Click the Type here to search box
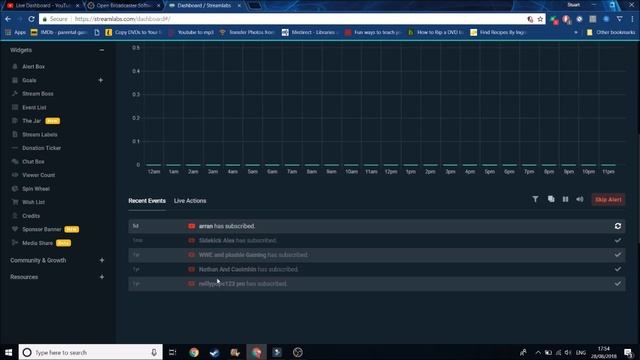This screenshot has width=640, height=360. (x=91, y=352)
